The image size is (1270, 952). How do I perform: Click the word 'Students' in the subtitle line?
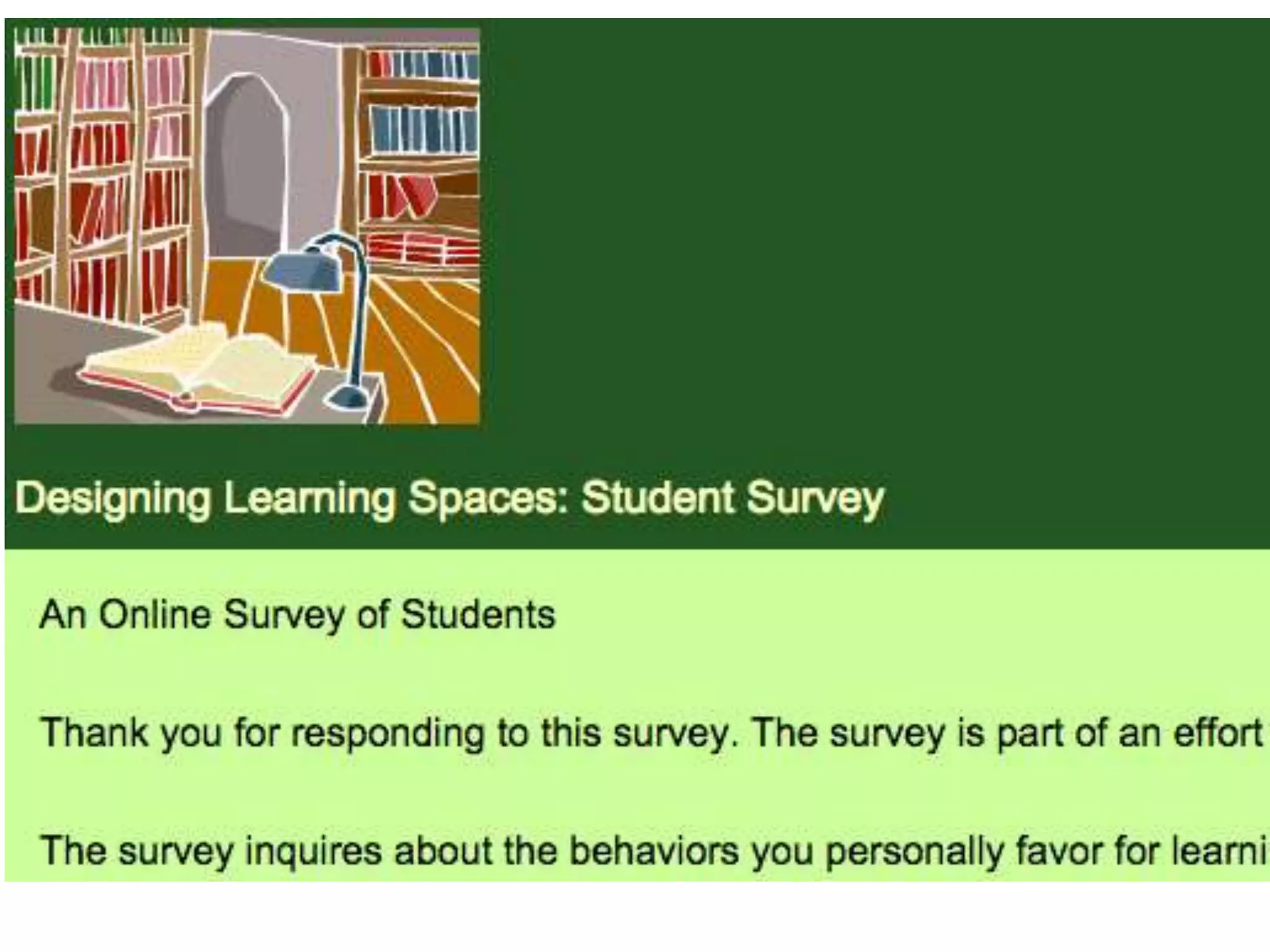pos(477,615)
